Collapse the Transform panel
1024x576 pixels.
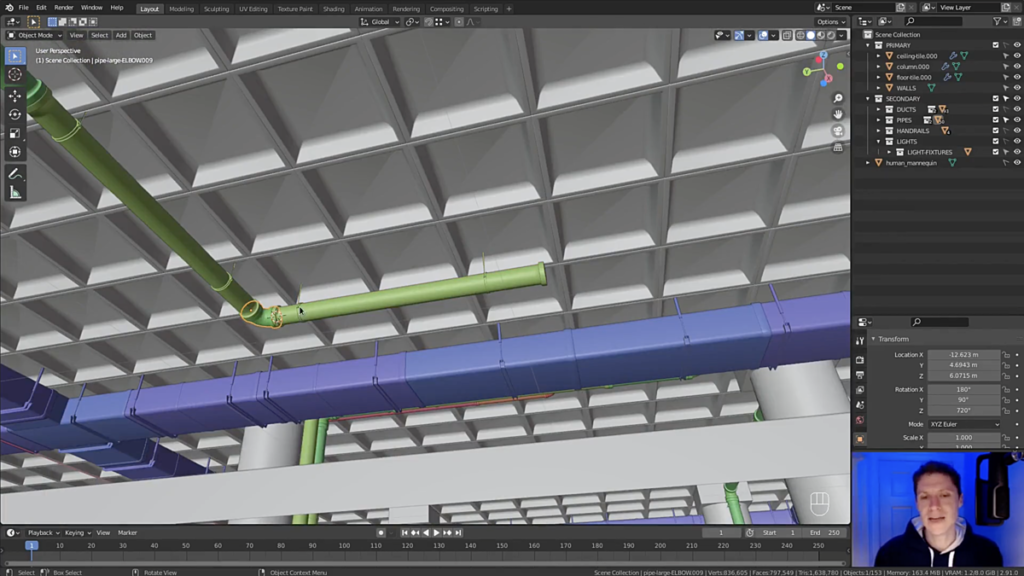[873, 339]
